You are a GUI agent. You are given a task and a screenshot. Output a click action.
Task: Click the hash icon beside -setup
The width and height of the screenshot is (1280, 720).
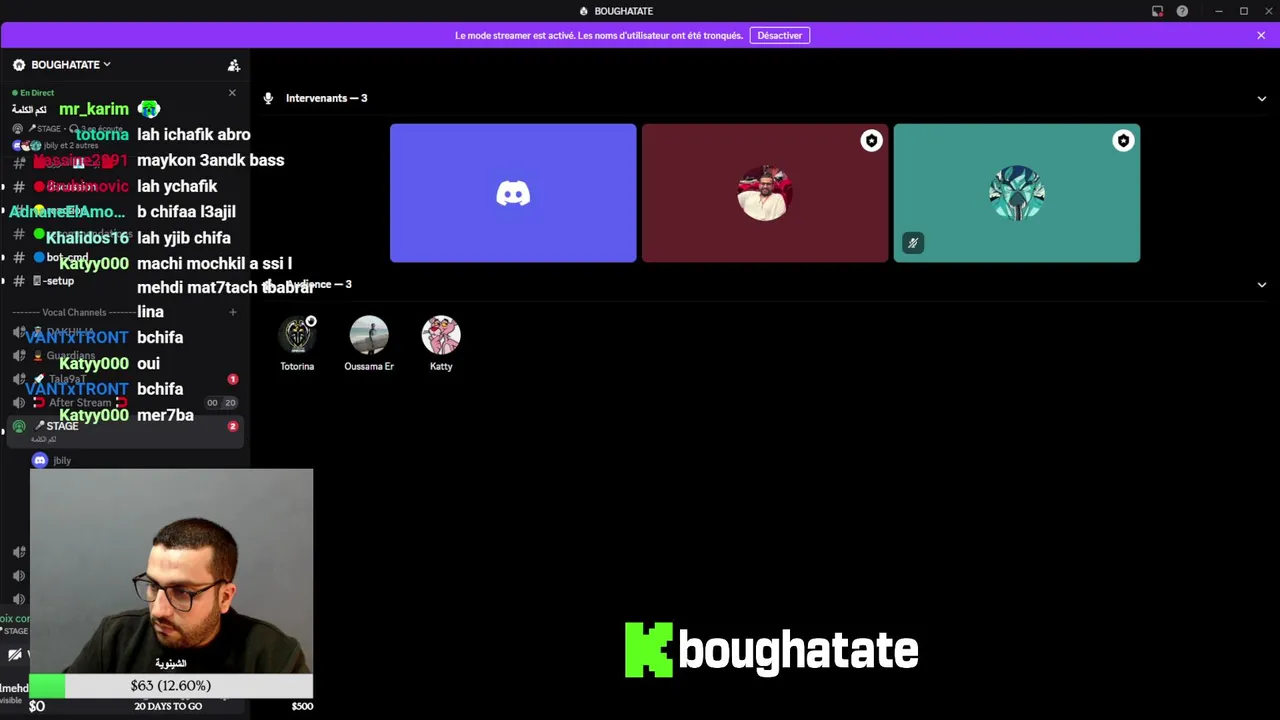pyautogui.click(x=19, y=281)
